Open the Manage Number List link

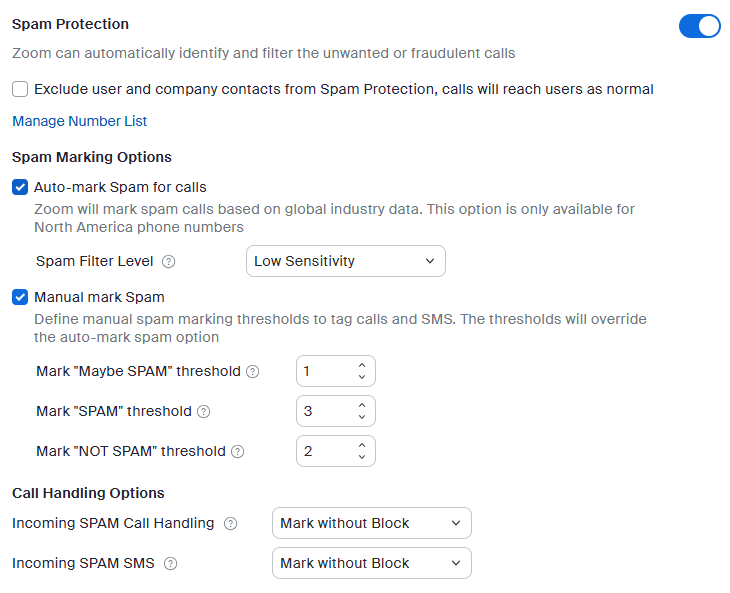[x=79, y=121]
